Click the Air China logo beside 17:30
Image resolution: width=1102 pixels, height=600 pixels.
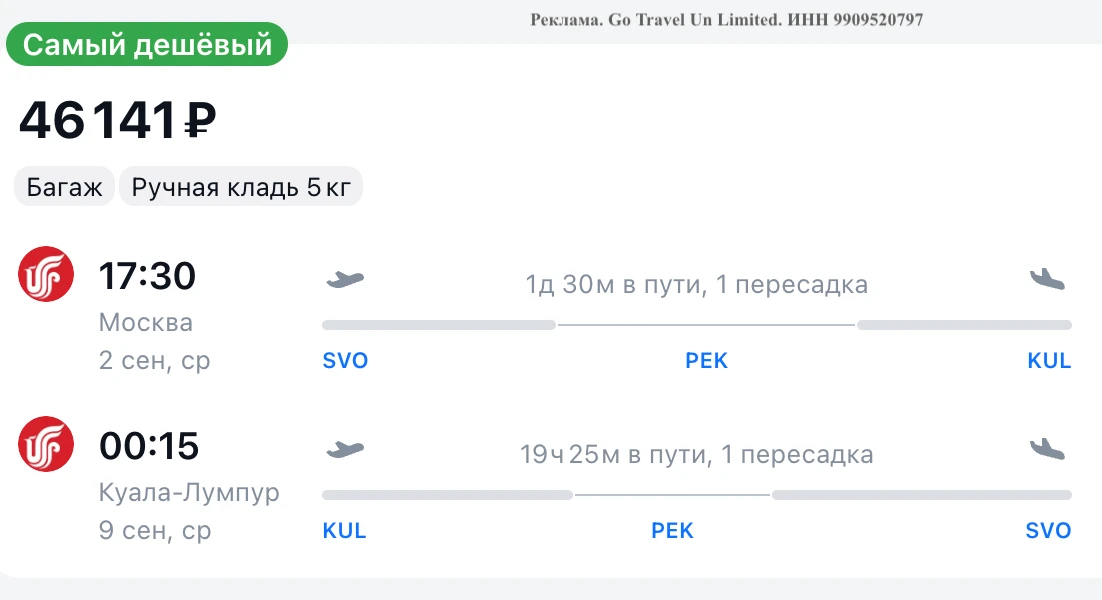click(46, 274)
